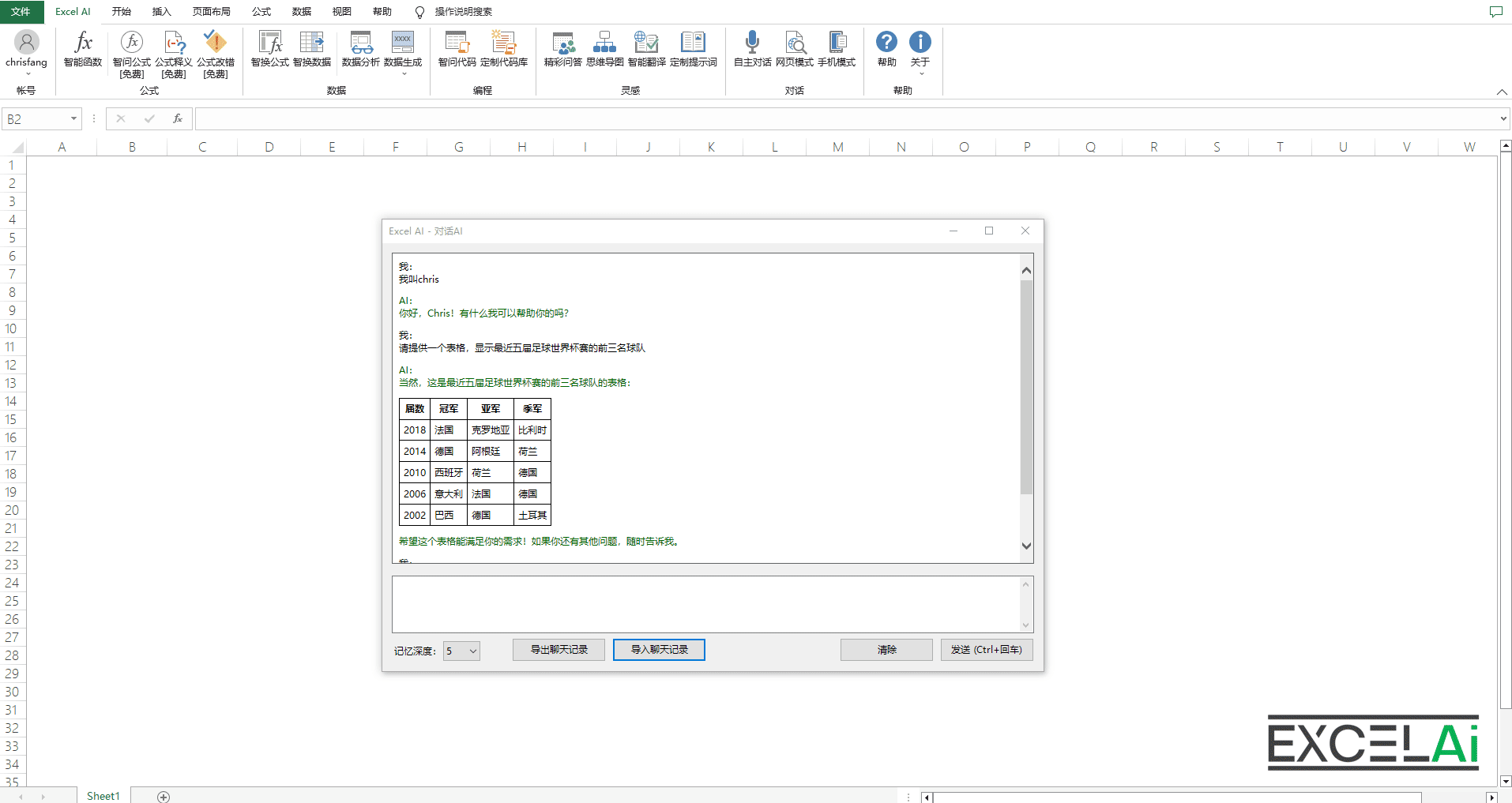The image size is (1512, 803).
Task: Switch to the 插入 ribbon tab
Action: coord(162,12)
